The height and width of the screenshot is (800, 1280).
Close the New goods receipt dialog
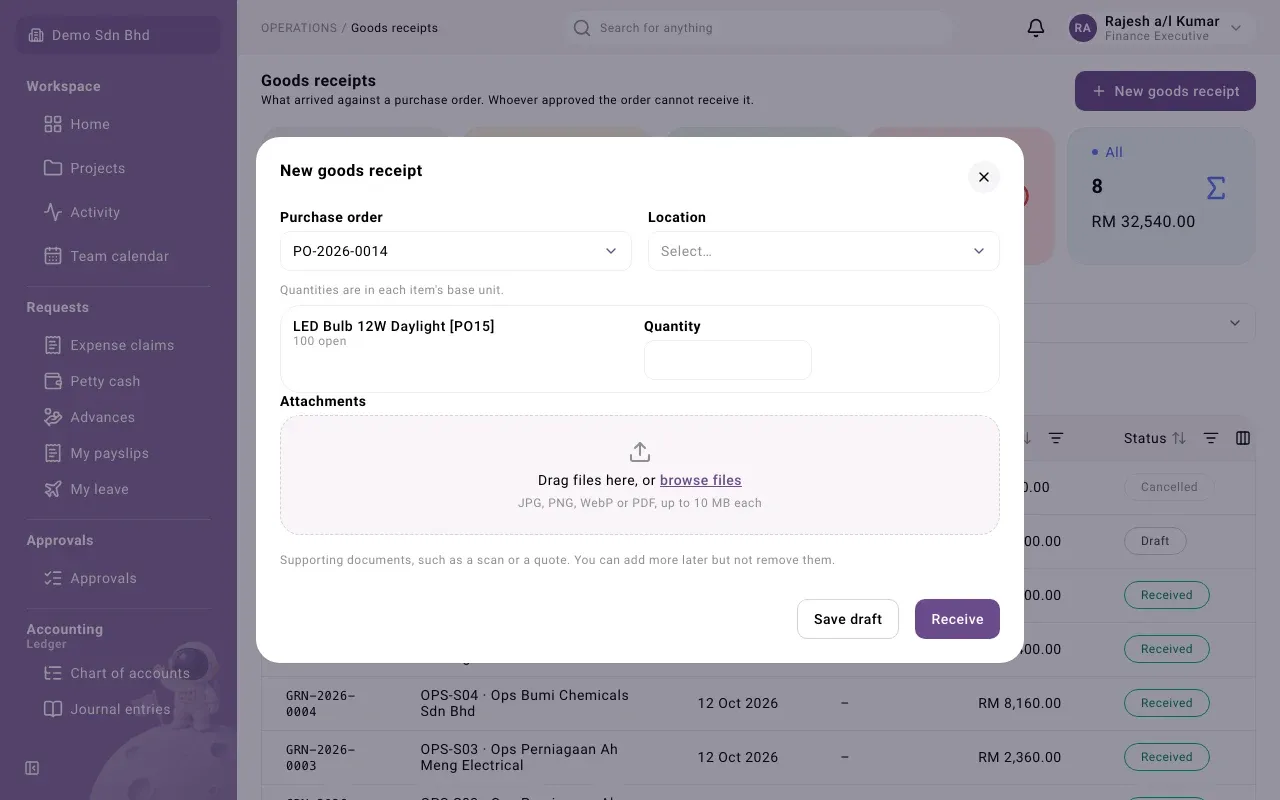tap(984, 177)
